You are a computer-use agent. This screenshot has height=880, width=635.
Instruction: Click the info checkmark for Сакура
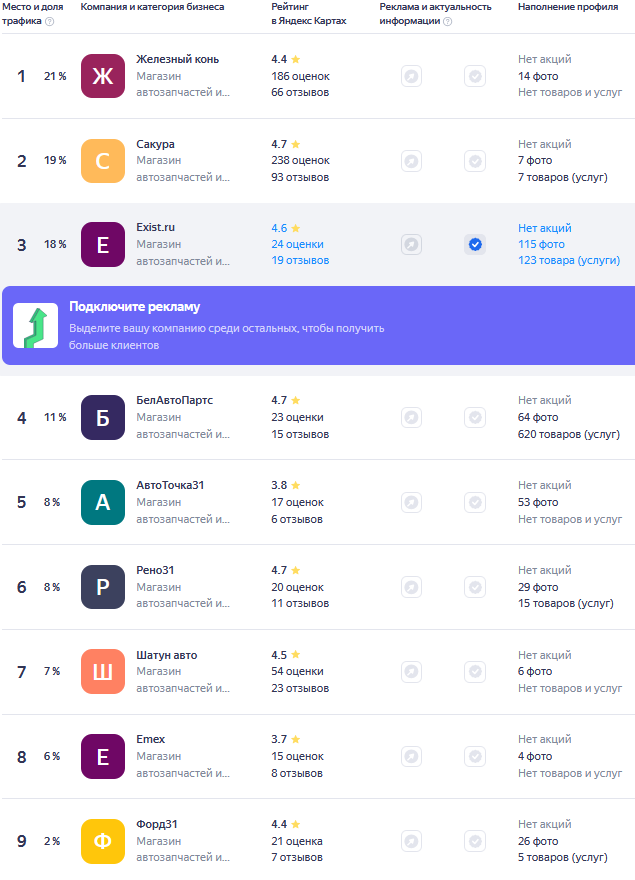click(475, 161)
